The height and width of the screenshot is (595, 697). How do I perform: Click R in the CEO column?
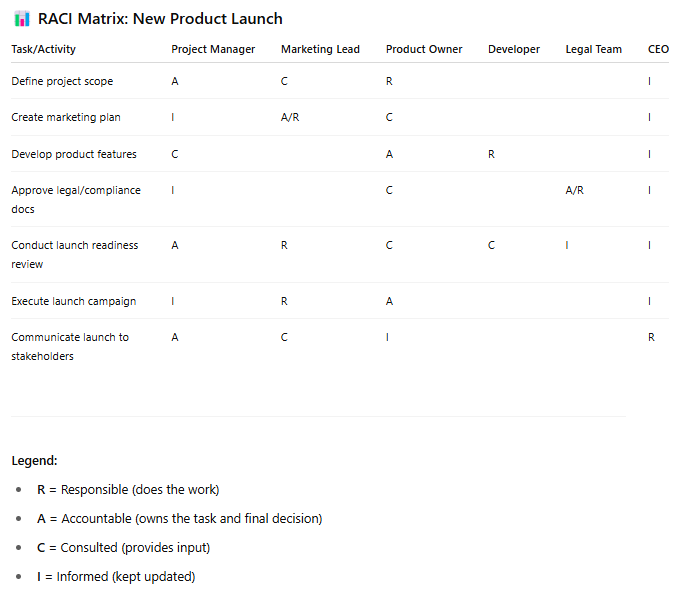[x=651, y=337]
